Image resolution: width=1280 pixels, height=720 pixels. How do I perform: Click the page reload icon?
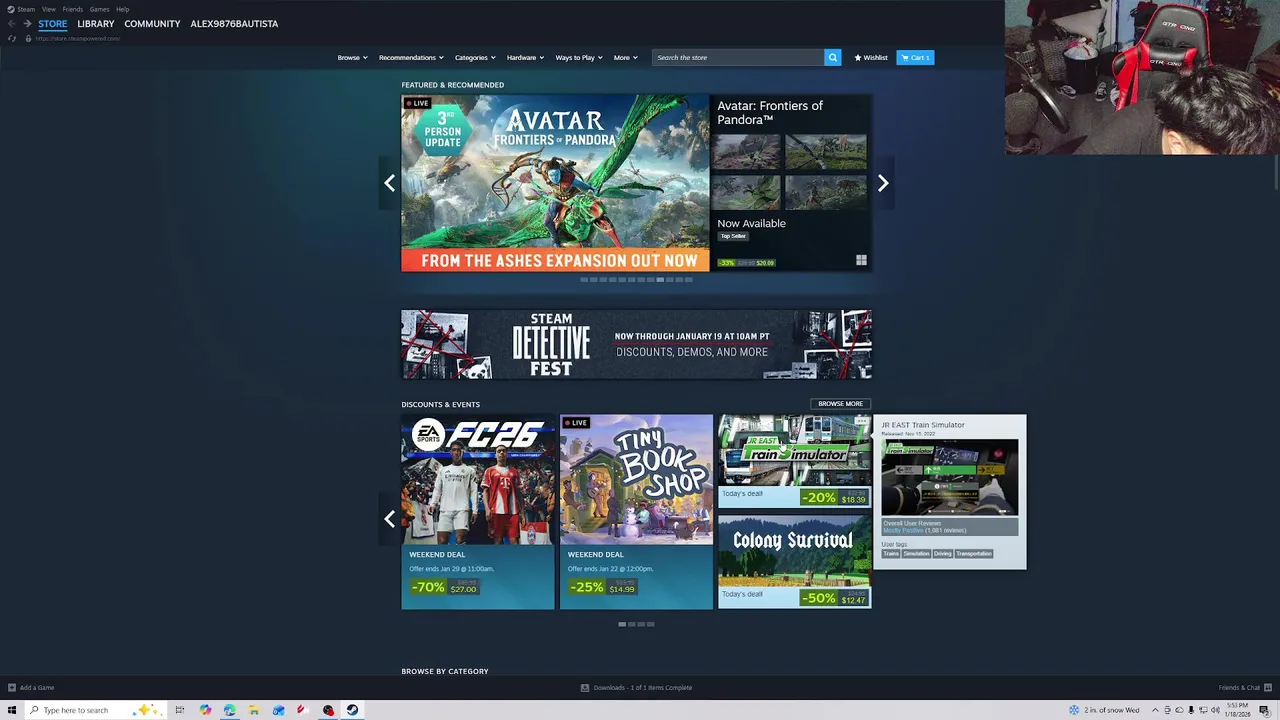point(12,38)
